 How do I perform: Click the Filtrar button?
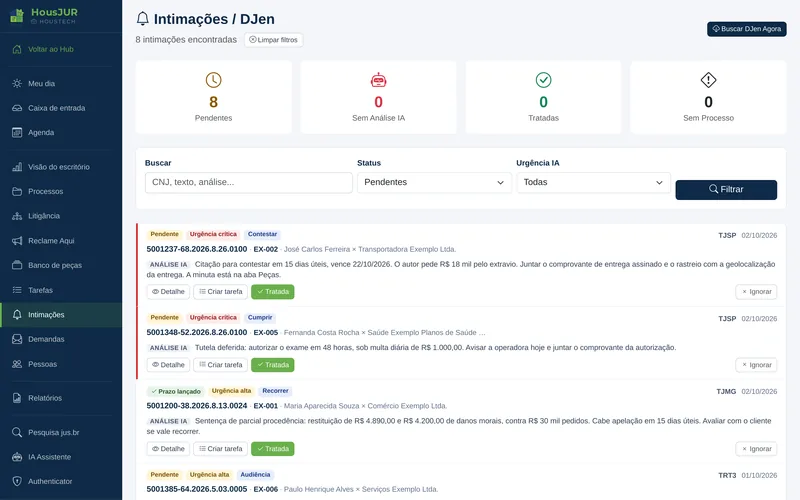click(x=726, y=190)
